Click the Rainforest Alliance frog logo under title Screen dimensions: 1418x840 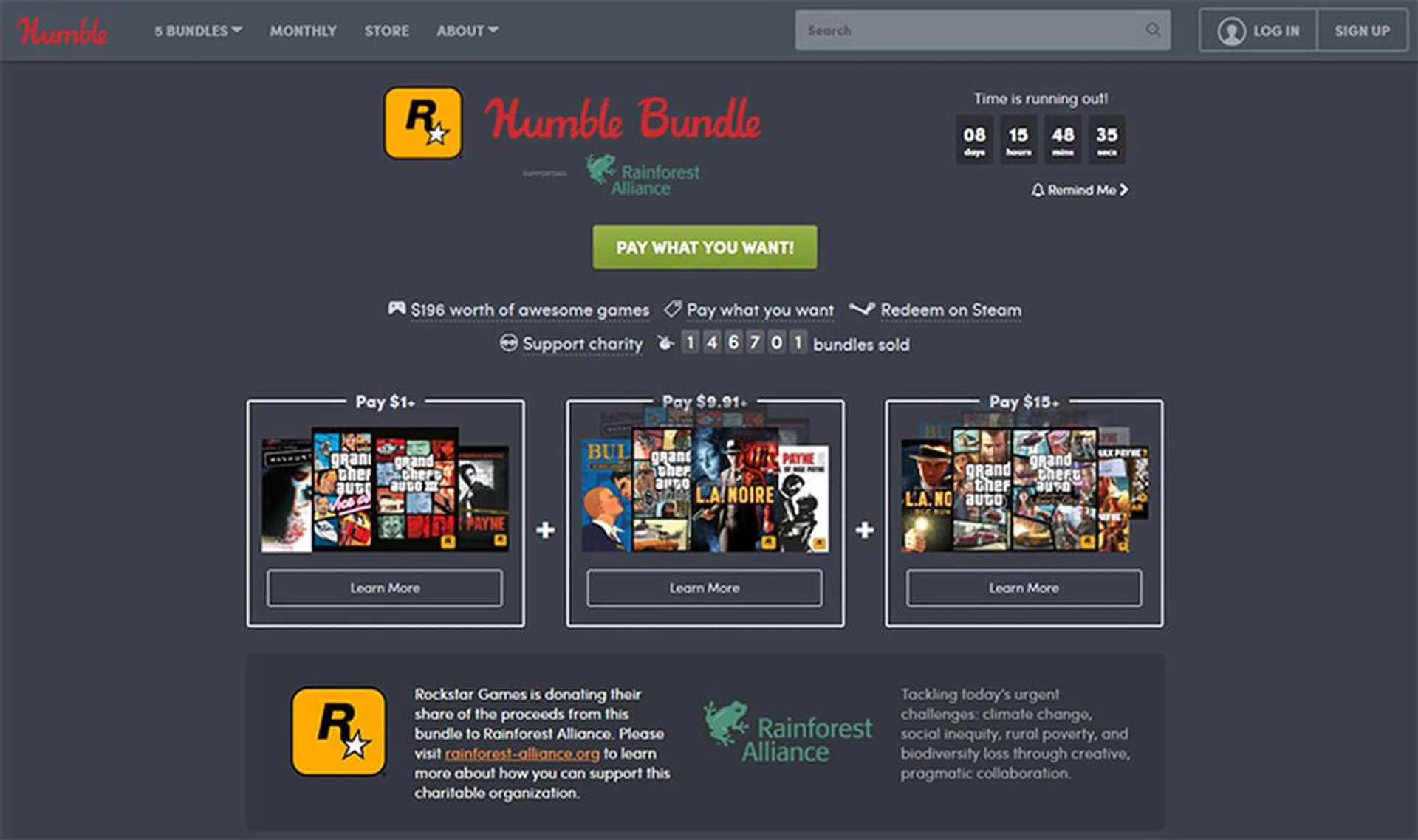(x=600, y=168)
